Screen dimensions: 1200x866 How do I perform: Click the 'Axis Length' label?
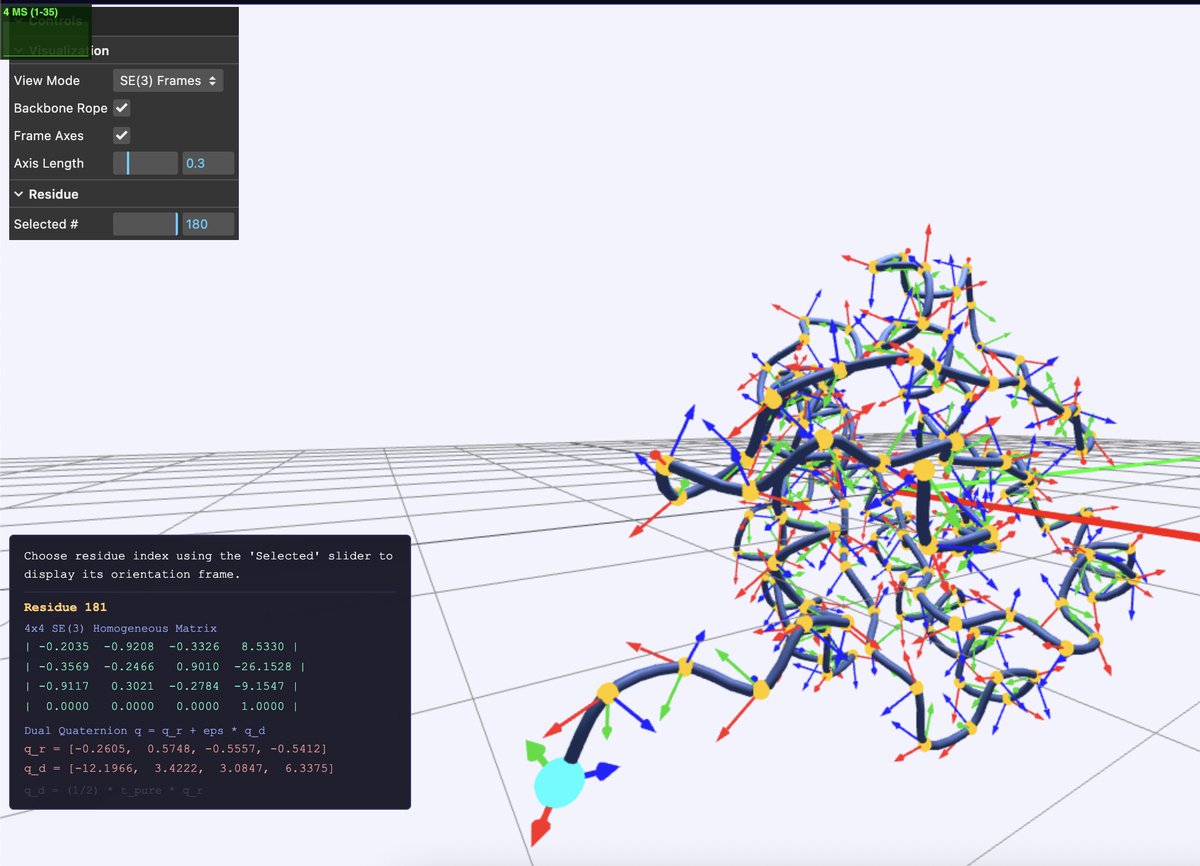pyautogui.click(x=49, y=163)
